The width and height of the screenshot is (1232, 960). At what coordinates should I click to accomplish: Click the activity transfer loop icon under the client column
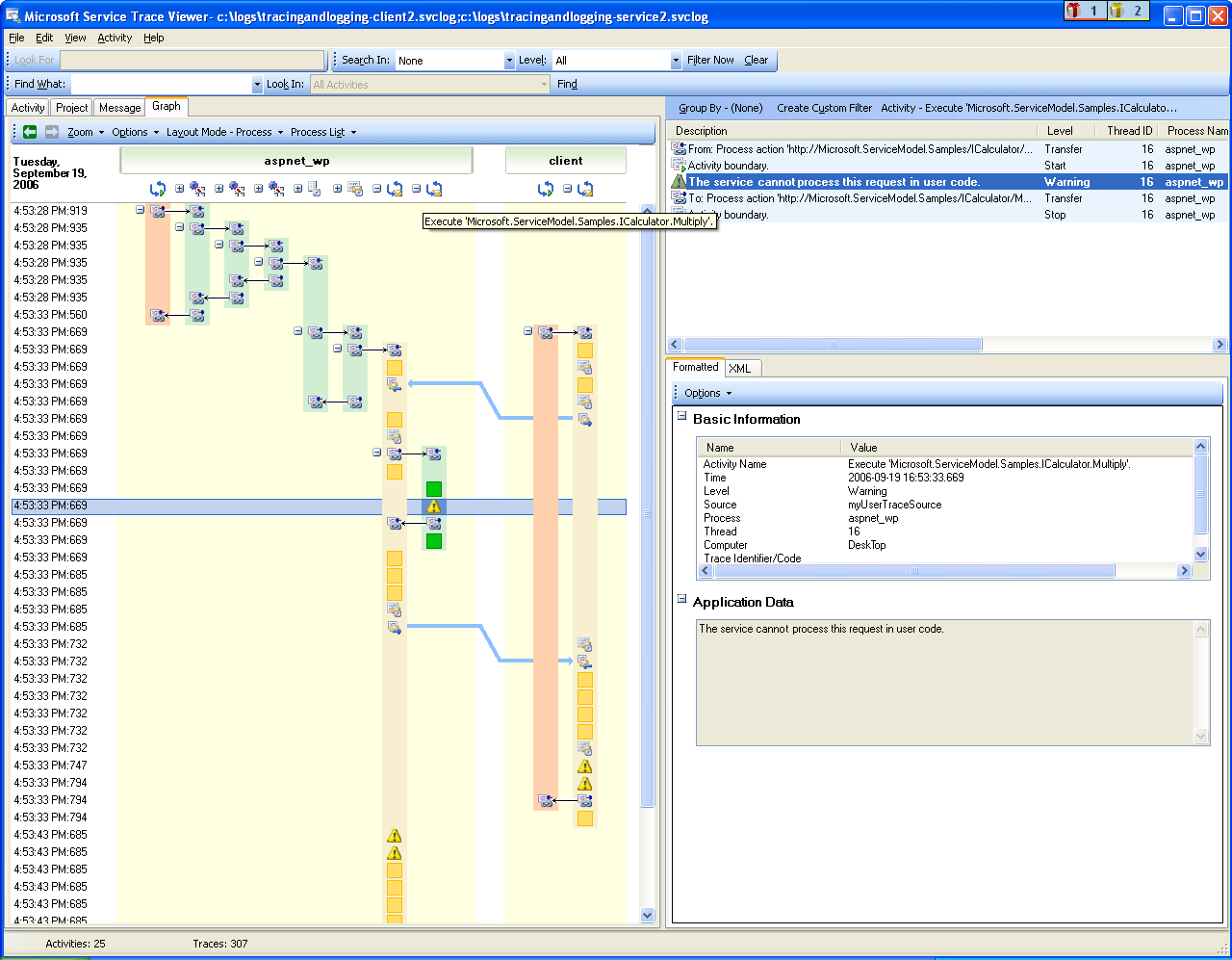[546, 189]
